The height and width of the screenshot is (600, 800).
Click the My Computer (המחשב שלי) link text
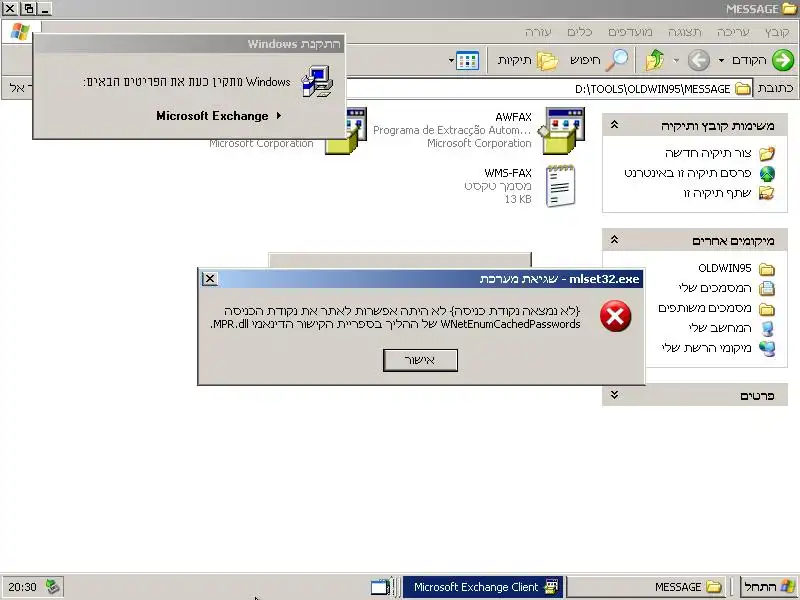click(720, 328)
